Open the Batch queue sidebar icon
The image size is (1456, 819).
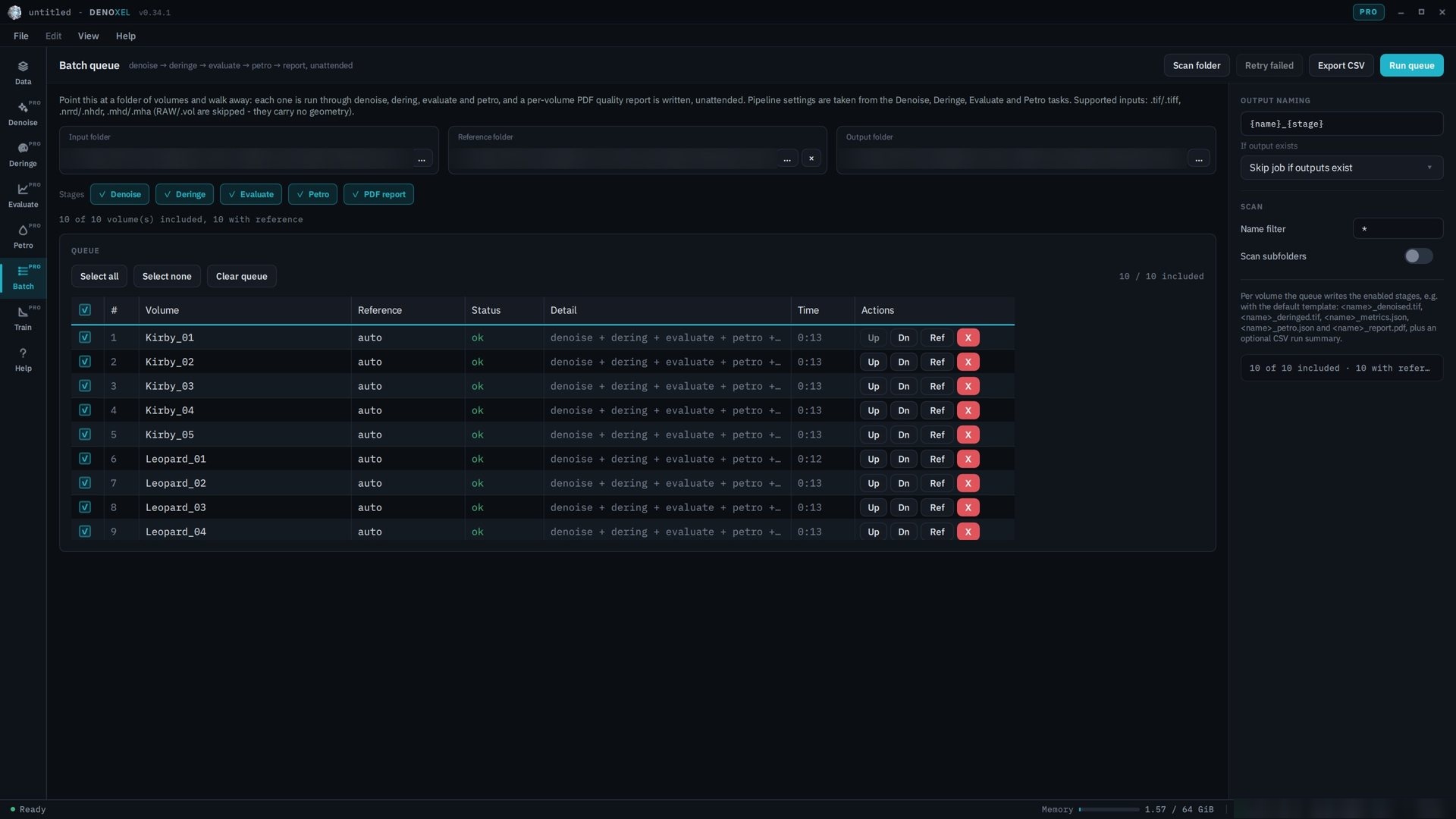23,278
